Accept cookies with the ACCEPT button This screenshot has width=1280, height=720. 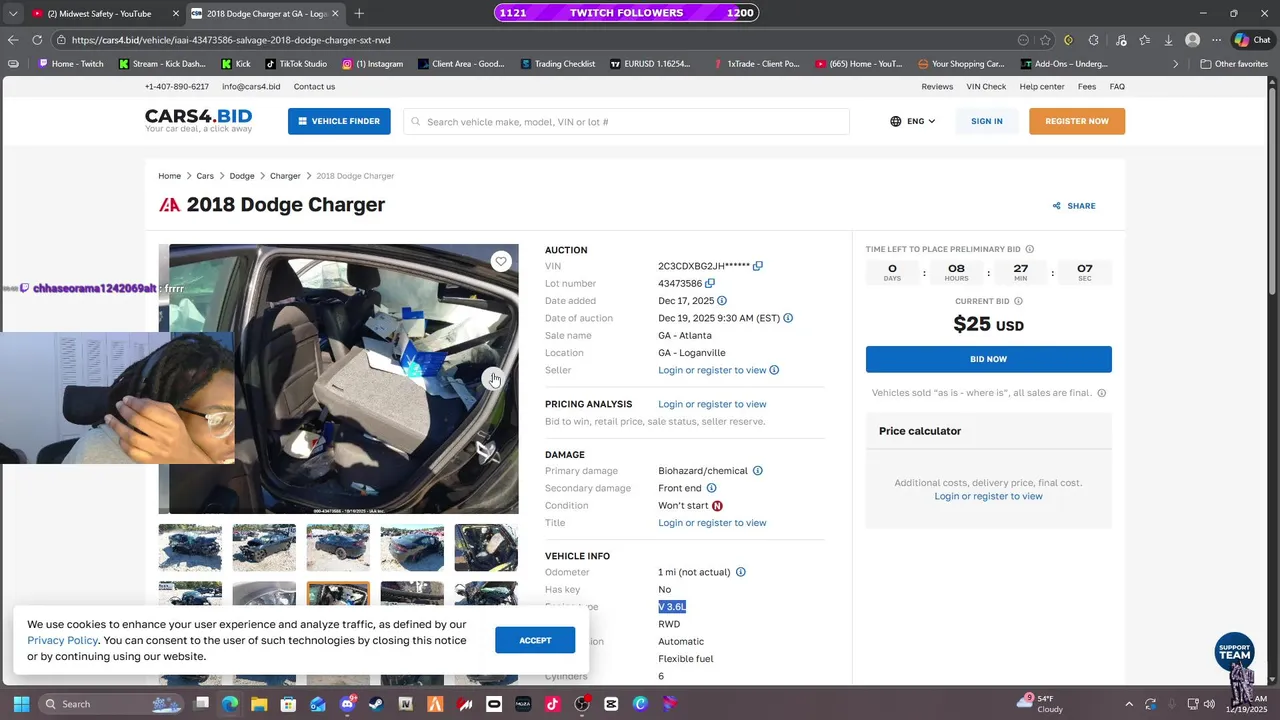tap(535, 640)
